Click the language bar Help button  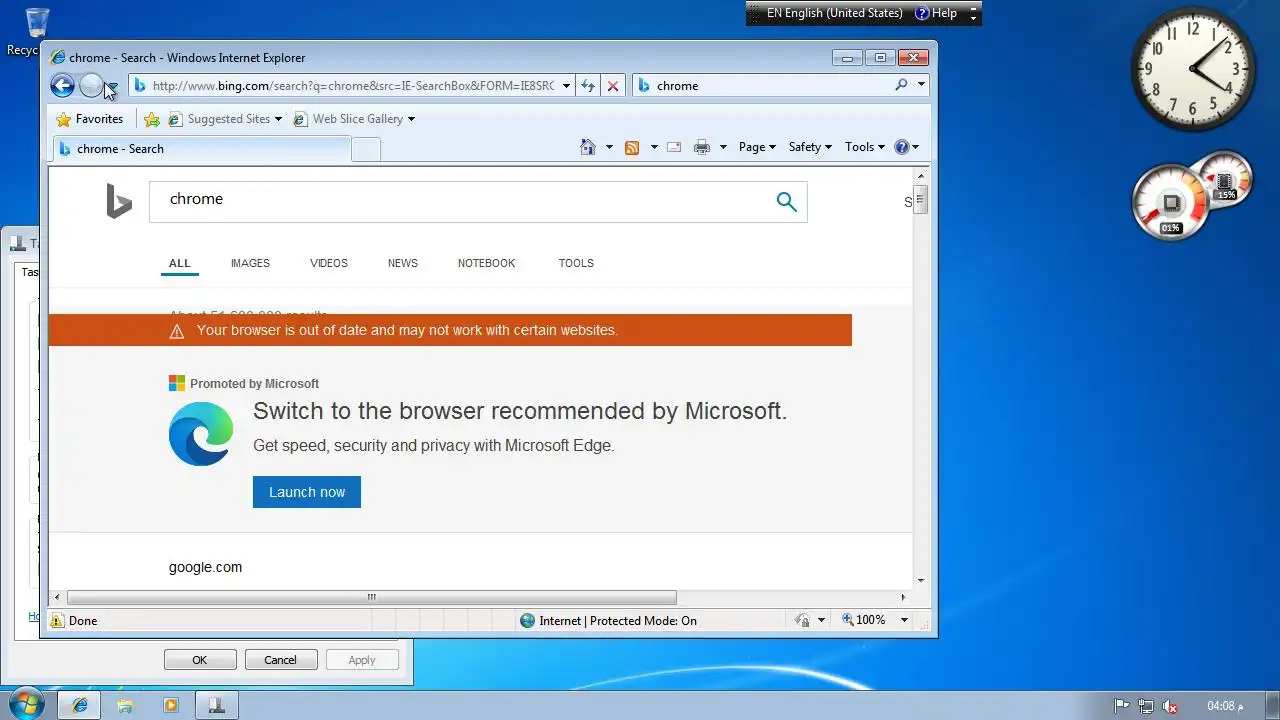[937, 13]
